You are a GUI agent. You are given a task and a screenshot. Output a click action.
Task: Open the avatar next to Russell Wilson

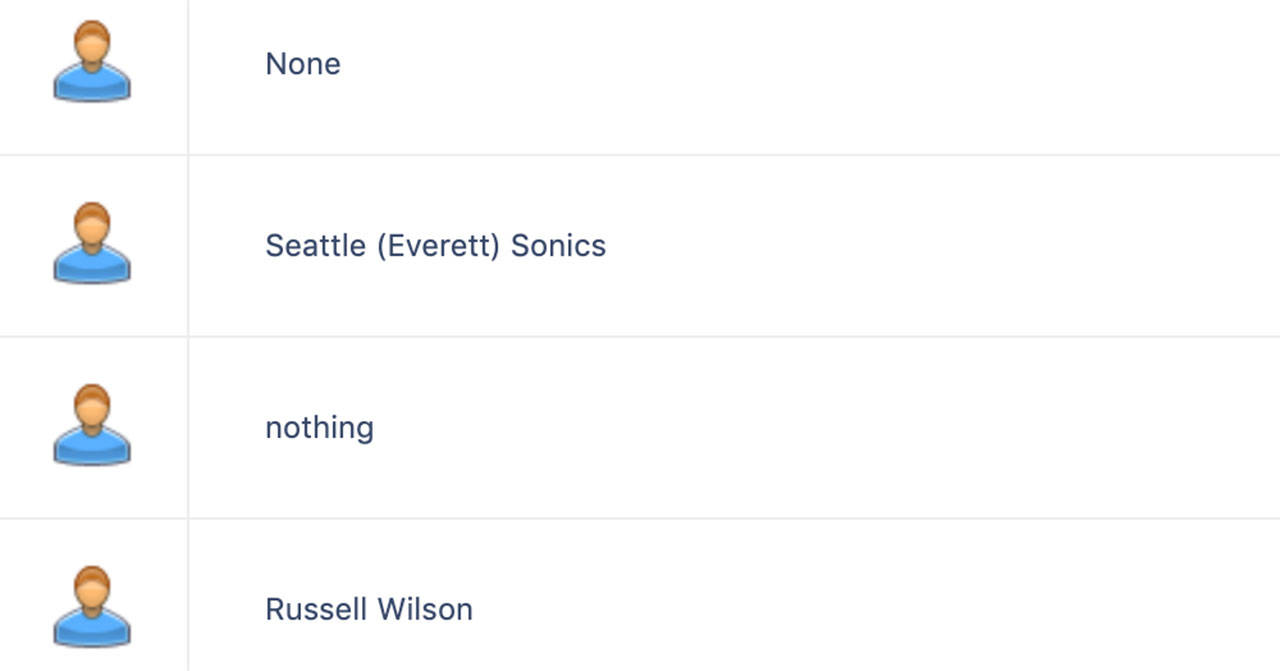tap(92, 608)
